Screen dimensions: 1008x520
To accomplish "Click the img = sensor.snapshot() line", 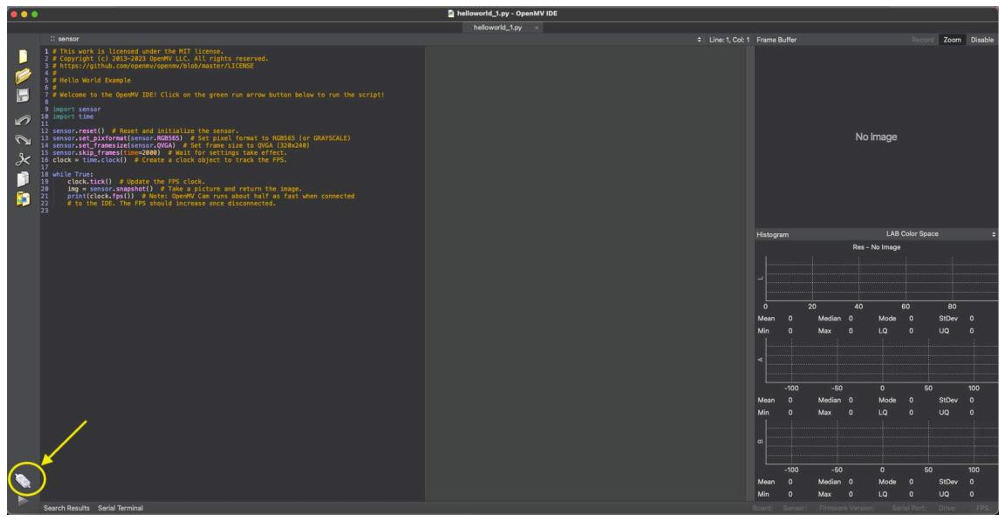I will tap(184, 189).
